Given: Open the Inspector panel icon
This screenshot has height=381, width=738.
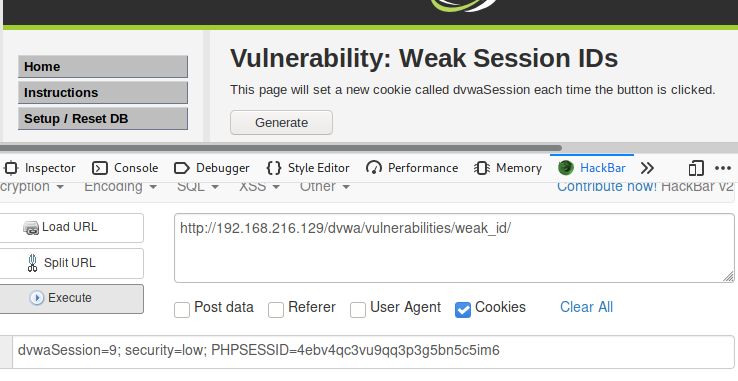Looking at the screenshot, I should click(x=11, y=168).
